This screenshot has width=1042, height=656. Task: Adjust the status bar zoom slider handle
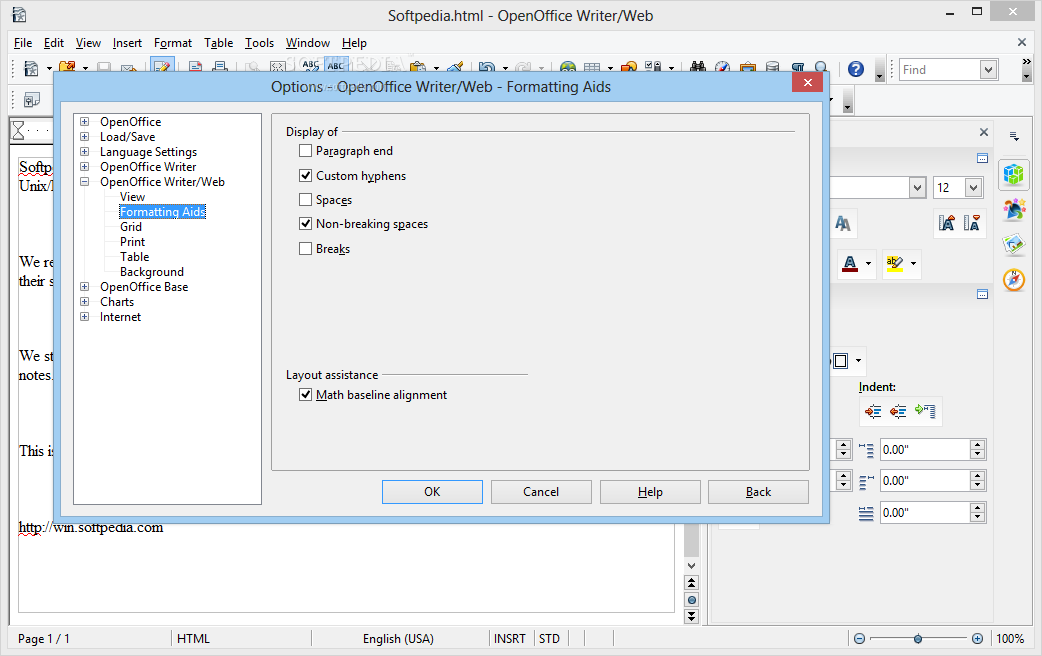pos(918,639)
